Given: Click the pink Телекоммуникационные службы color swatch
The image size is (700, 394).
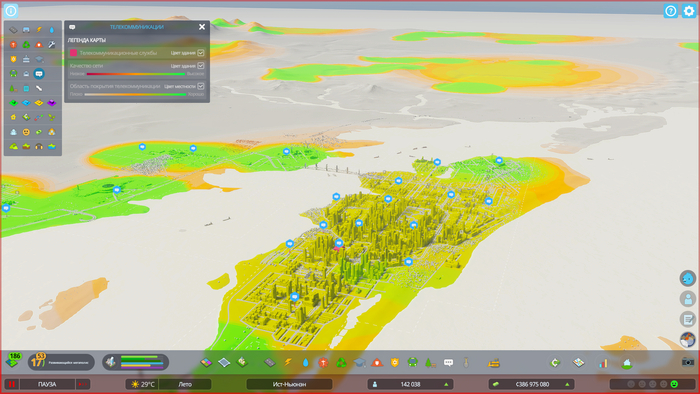Looking at the screenshot, I should click(x=74, y=53).
